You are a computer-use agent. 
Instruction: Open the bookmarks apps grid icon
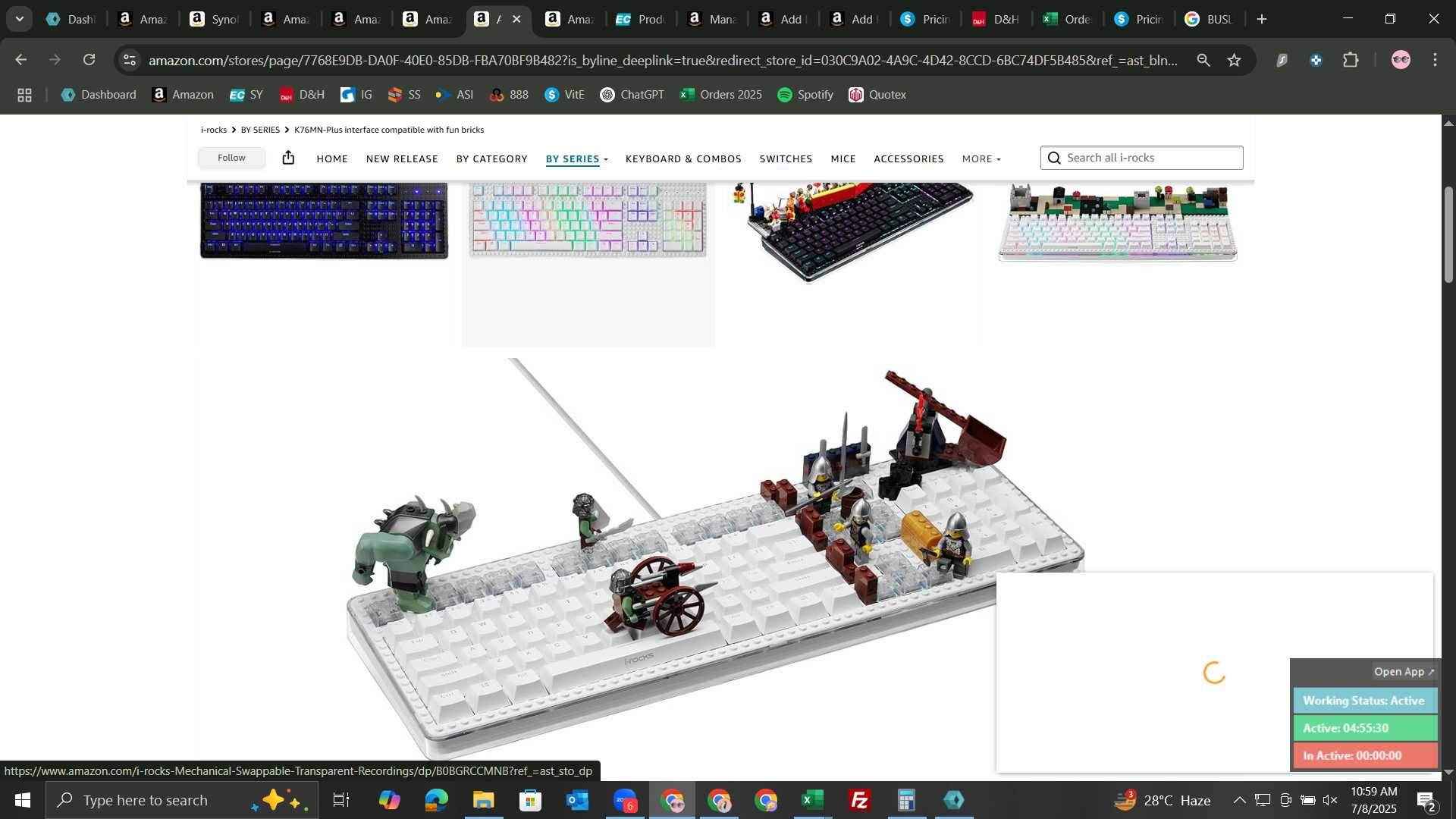[x=24, y=95]
